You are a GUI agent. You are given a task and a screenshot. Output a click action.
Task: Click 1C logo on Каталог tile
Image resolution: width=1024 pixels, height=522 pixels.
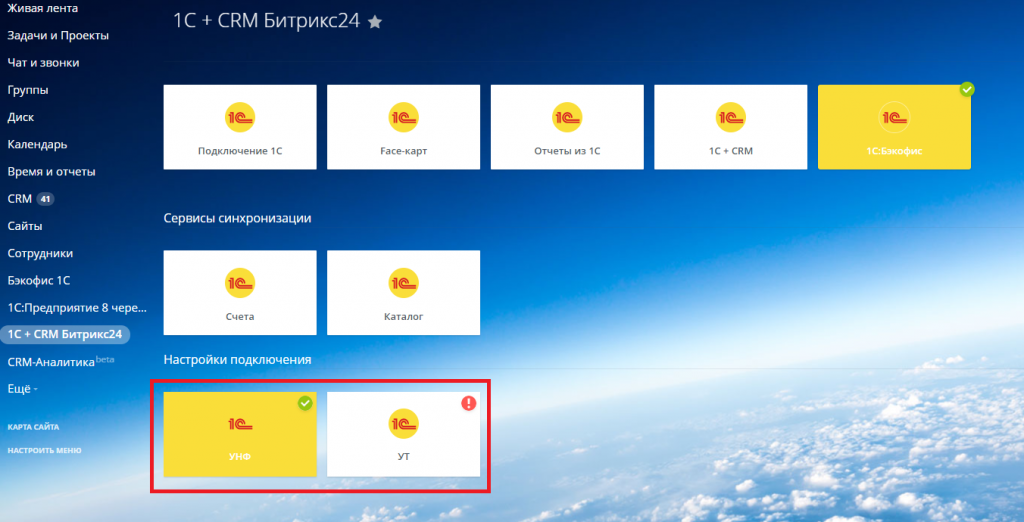tap(404, 283)
